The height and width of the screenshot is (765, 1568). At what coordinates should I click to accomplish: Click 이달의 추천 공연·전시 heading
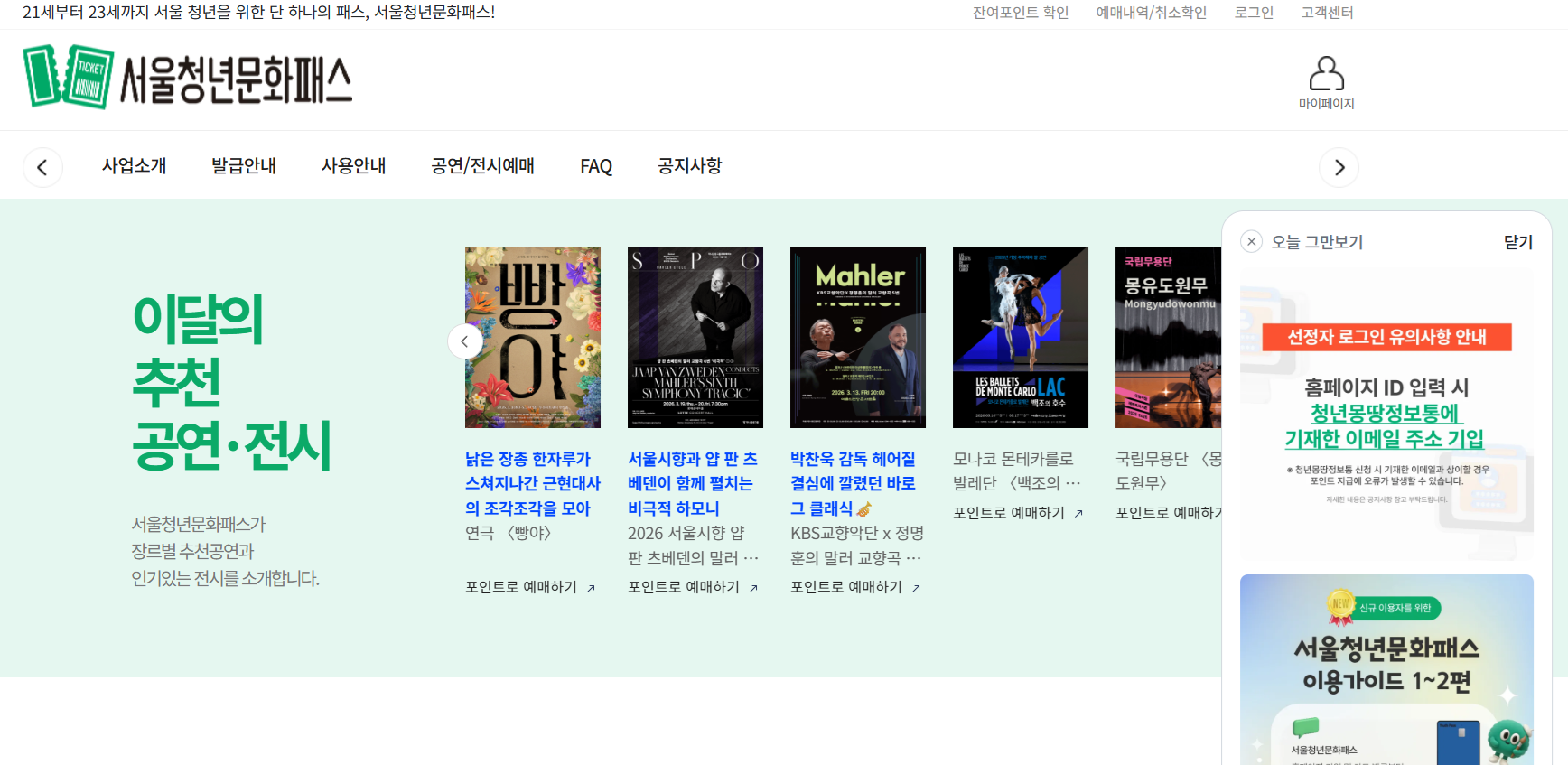click(231, 381)
